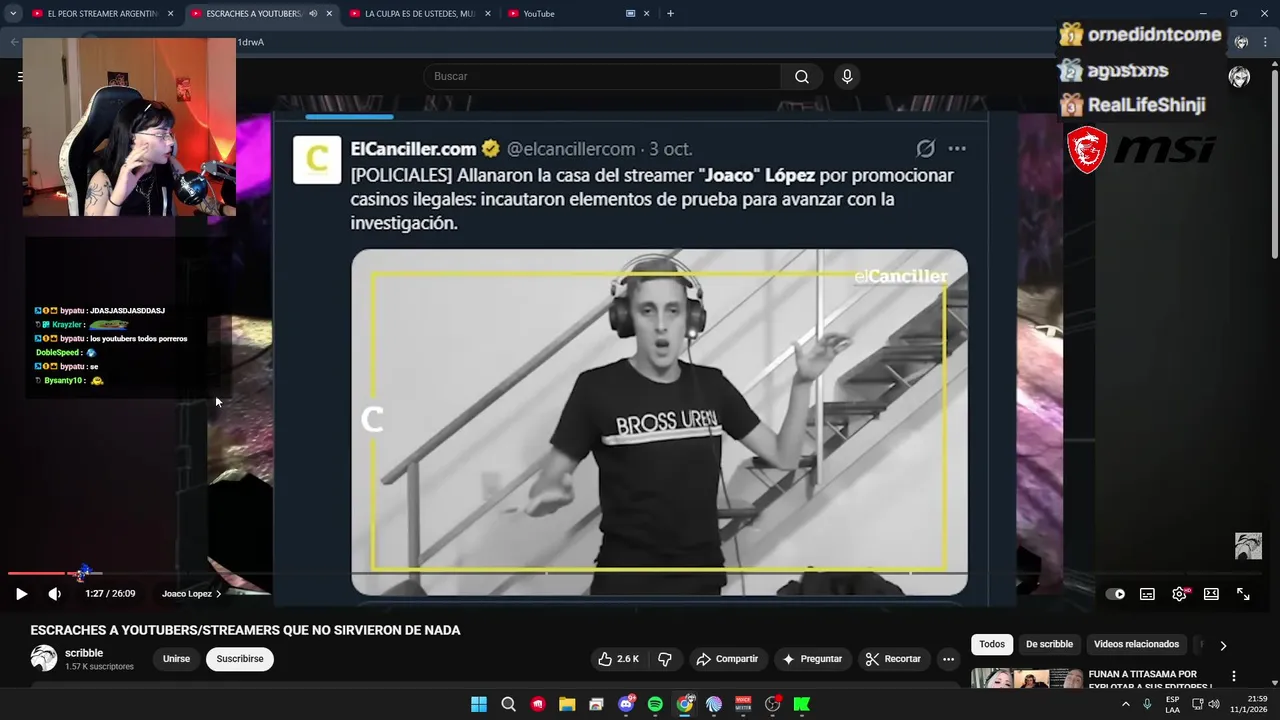Viewport: 1280px width, 720px height.
Task: Focus the Buscar search field
Action: pos(602,77)
